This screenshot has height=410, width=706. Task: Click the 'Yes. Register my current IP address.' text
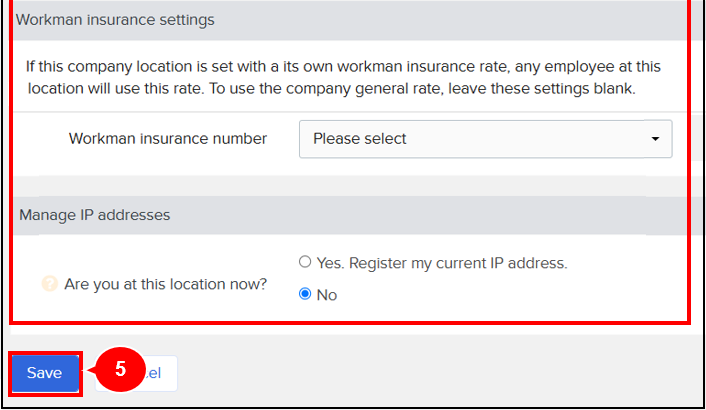point(442,263)
